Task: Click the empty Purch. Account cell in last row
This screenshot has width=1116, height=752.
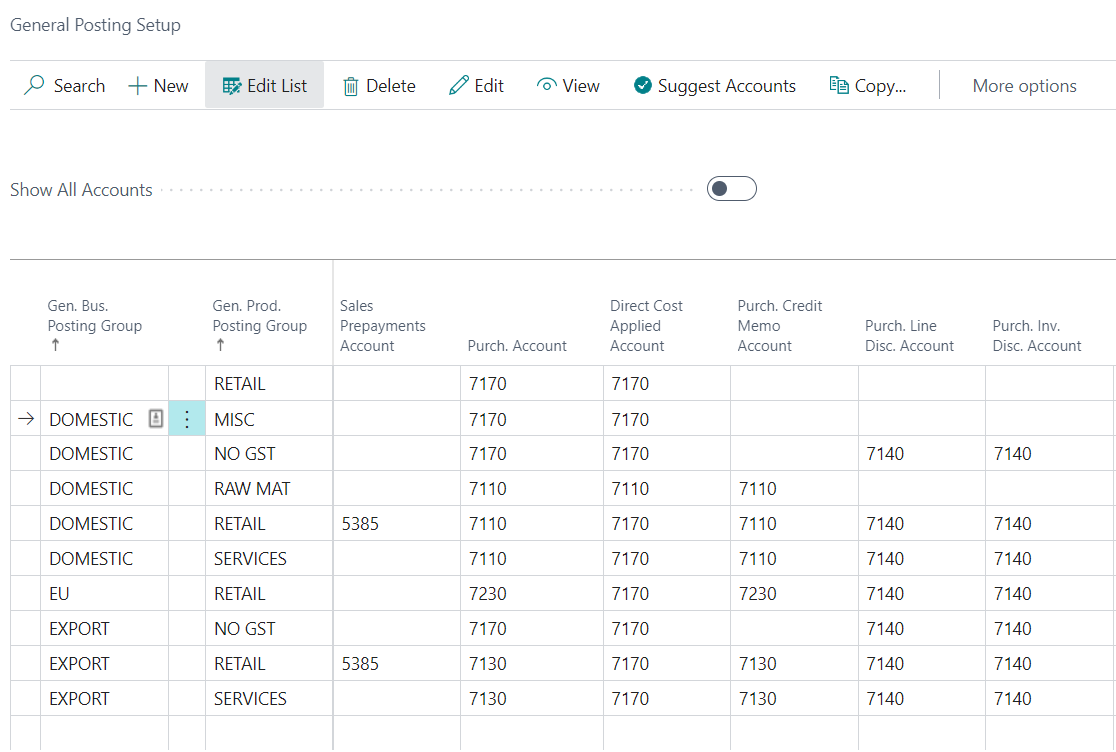Action: click(530, 735)
